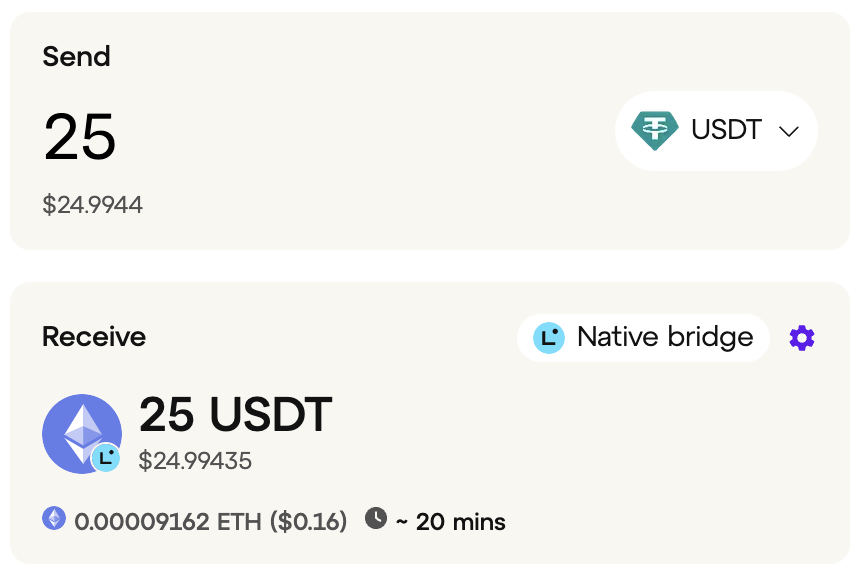The width and height of the screenshot is (864, 578).
Task: Select the Native bridge option pill
Action: 643,338
